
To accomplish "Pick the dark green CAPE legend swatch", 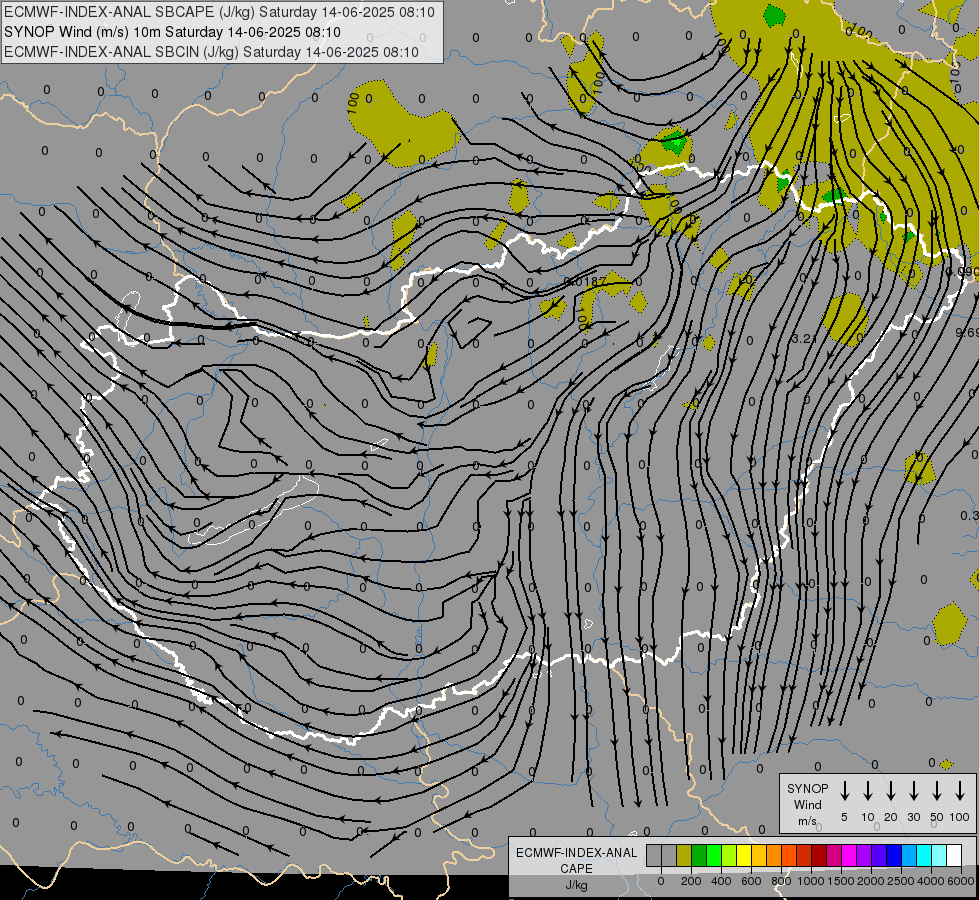I will click(x=699, y=855).
